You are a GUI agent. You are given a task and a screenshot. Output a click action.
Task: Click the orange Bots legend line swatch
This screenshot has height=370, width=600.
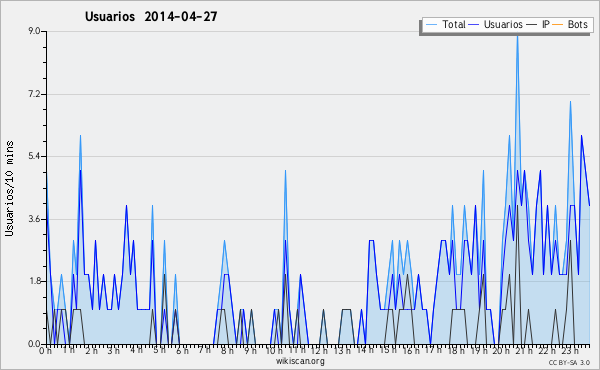(558, 25)
